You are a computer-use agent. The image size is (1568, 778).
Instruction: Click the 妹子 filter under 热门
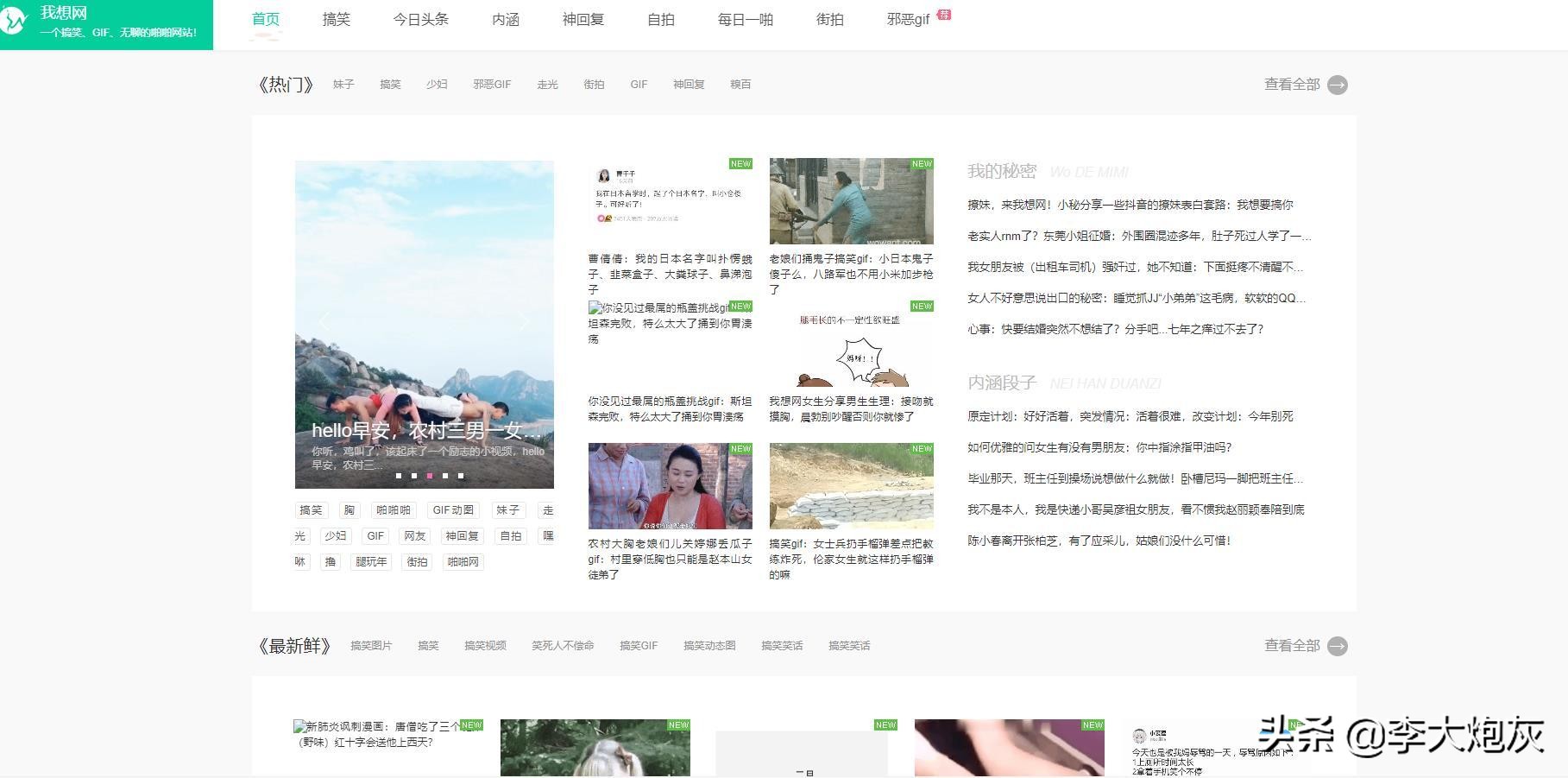tap(343, 84)
